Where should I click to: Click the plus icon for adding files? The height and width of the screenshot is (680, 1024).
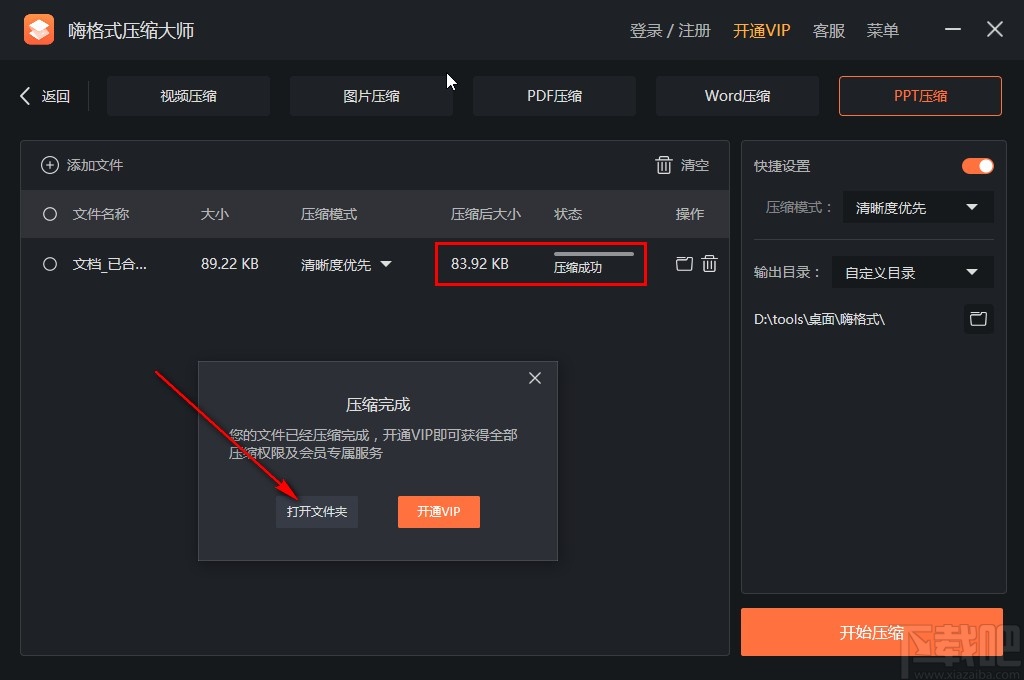coord(50,165)
